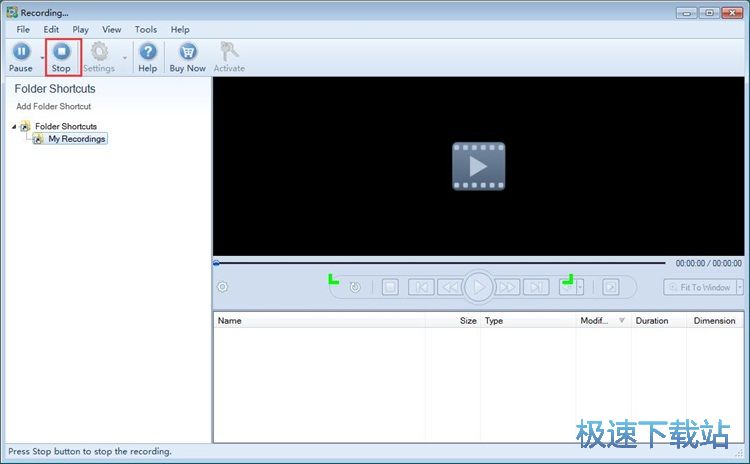Open Help from the toolbar

148,57
